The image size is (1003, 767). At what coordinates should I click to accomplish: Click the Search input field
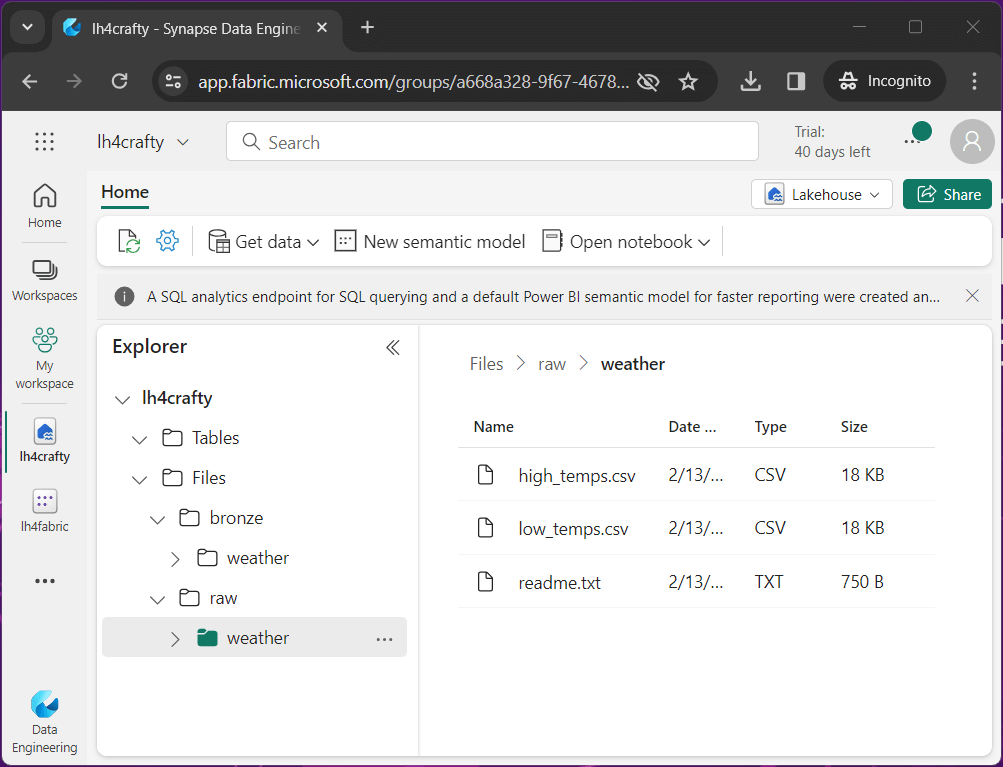click(x=492, y=142)
